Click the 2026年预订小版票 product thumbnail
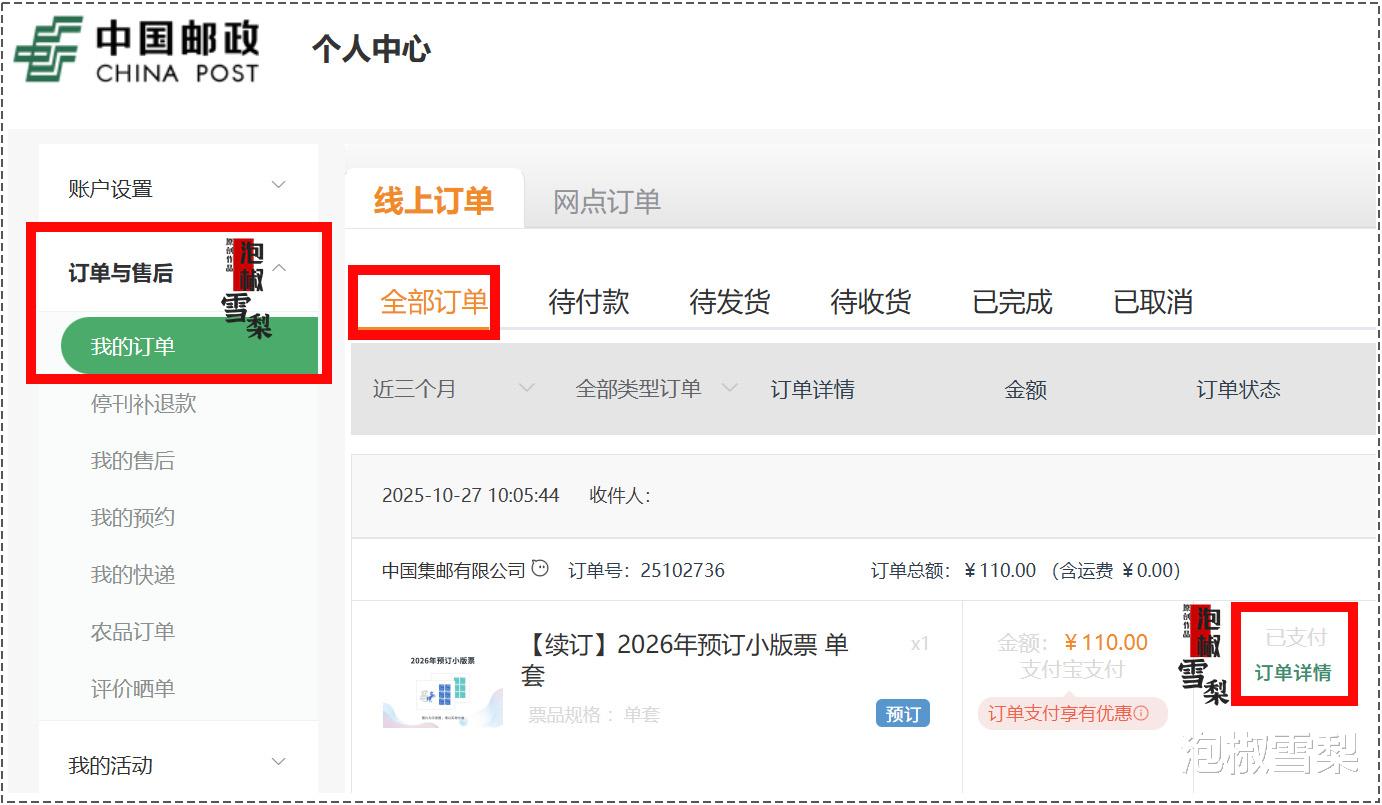1382x805 pixels. [442, 688]
